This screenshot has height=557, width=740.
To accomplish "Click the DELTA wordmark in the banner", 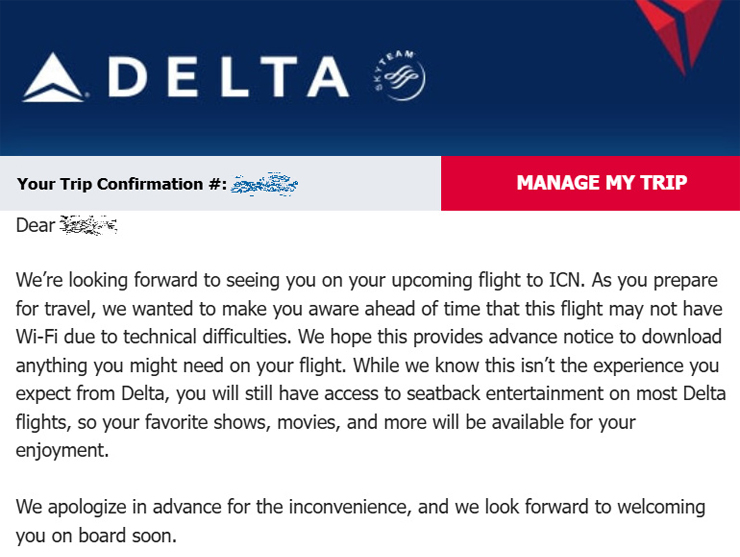I will coord(228,77).
